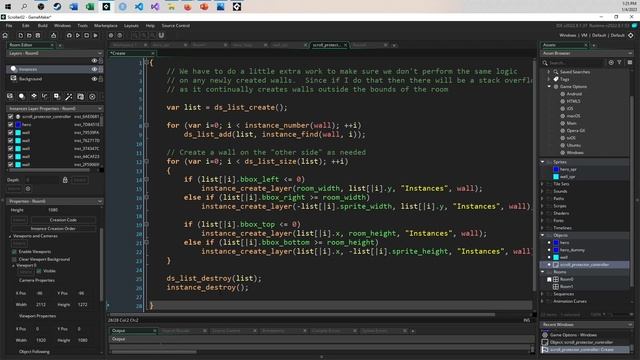
Task: Delete the selected layer icon
Action: tap(92, 96)
